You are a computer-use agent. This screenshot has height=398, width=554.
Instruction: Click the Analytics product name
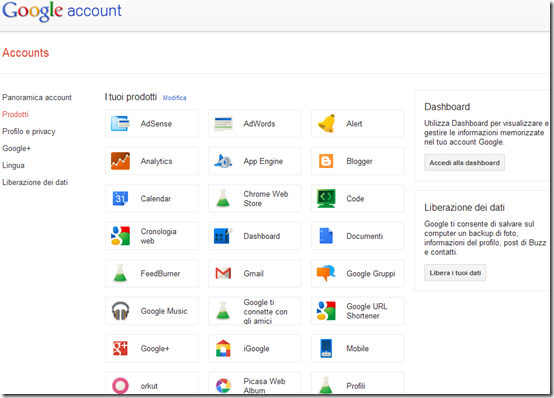(157, 161)
